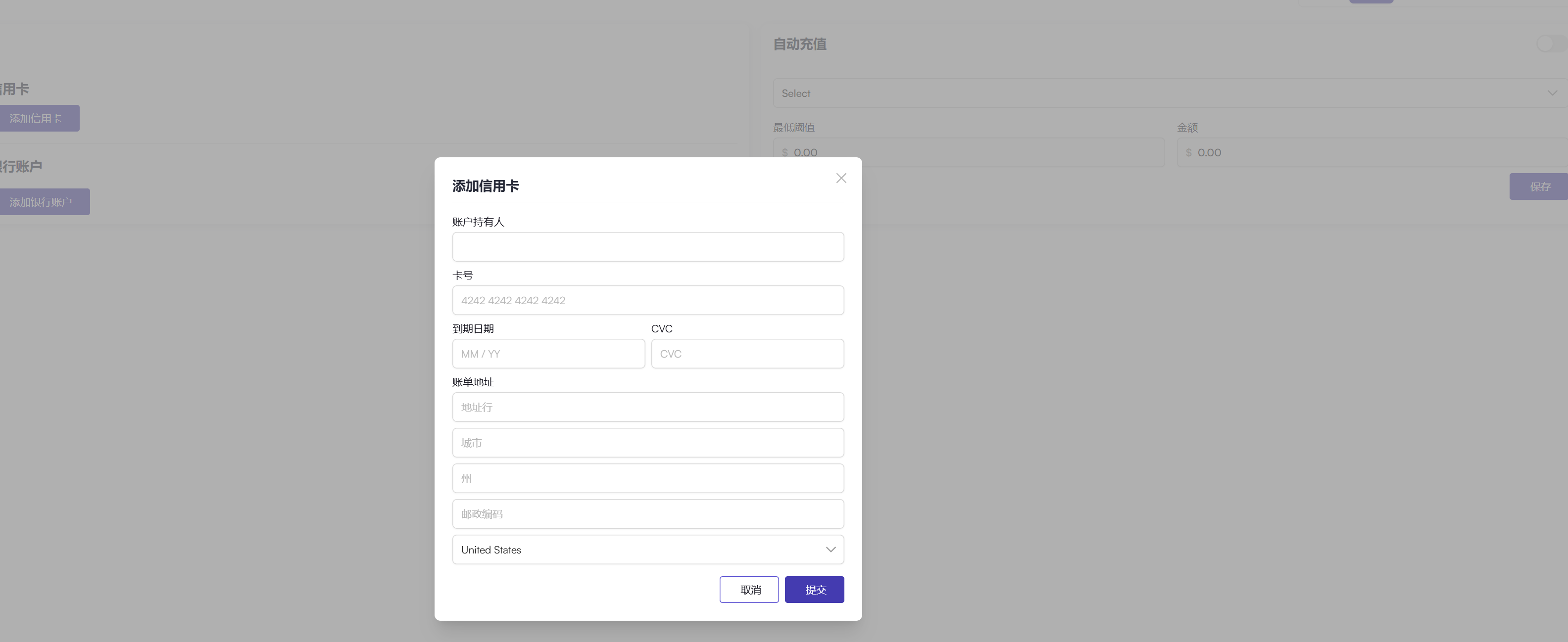This screenshot has width=1568, height=642.
Task: Submit the card with 提交 button
Action: pos(814,590)
